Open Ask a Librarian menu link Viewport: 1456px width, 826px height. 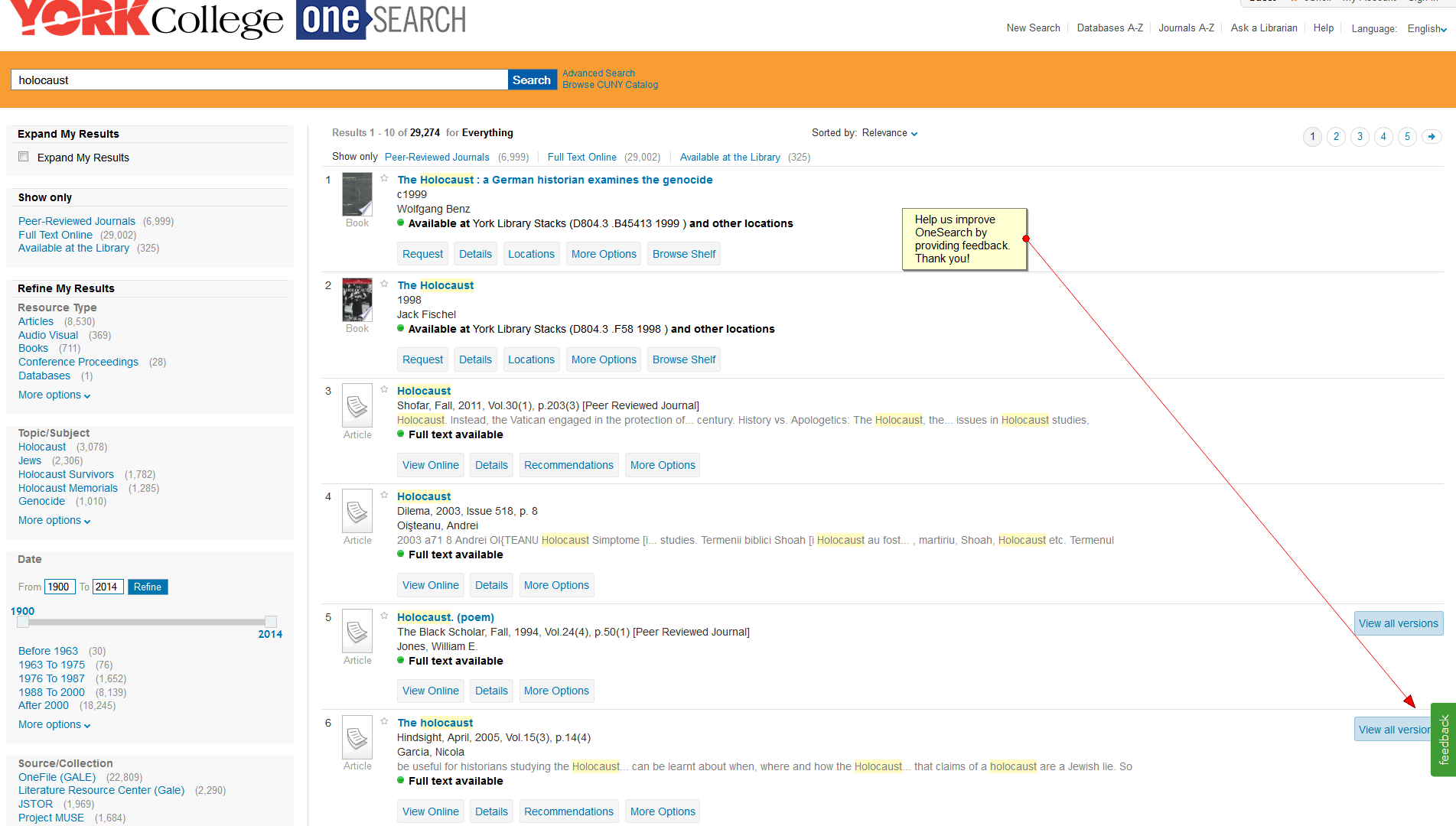pos(1264,28)
